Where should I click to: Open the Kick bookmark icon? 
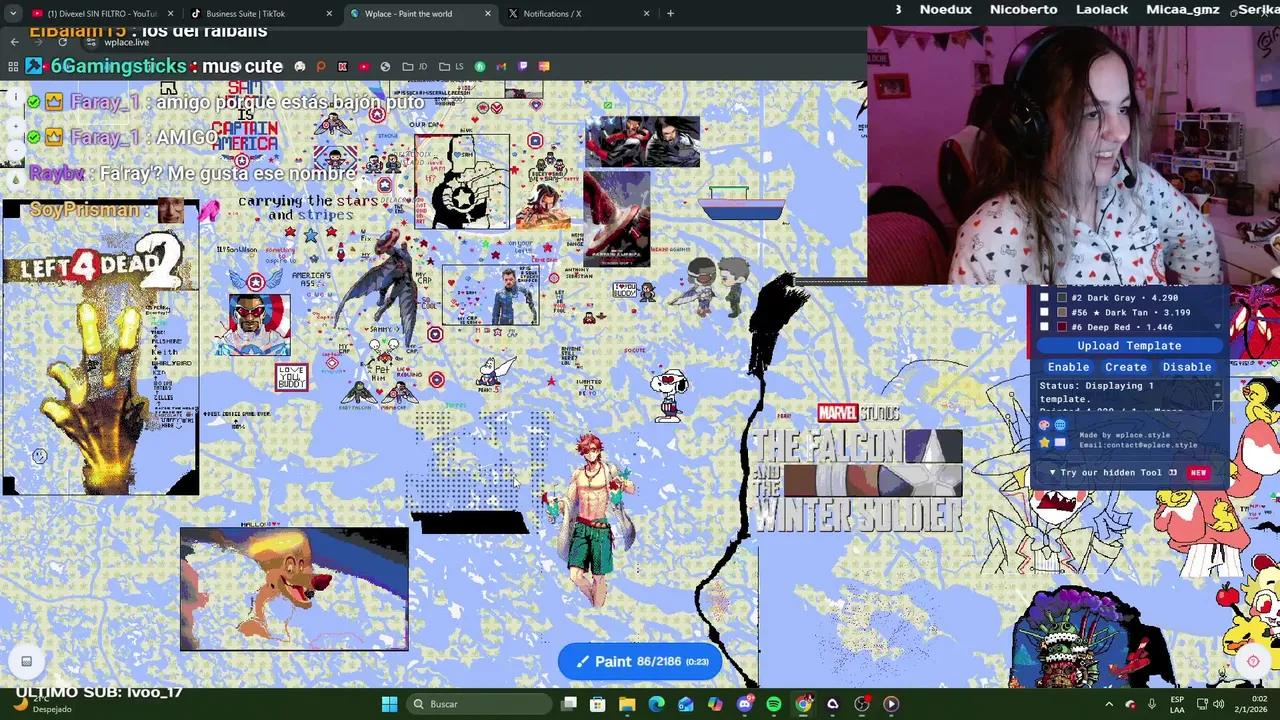click(x=342, y=66)
